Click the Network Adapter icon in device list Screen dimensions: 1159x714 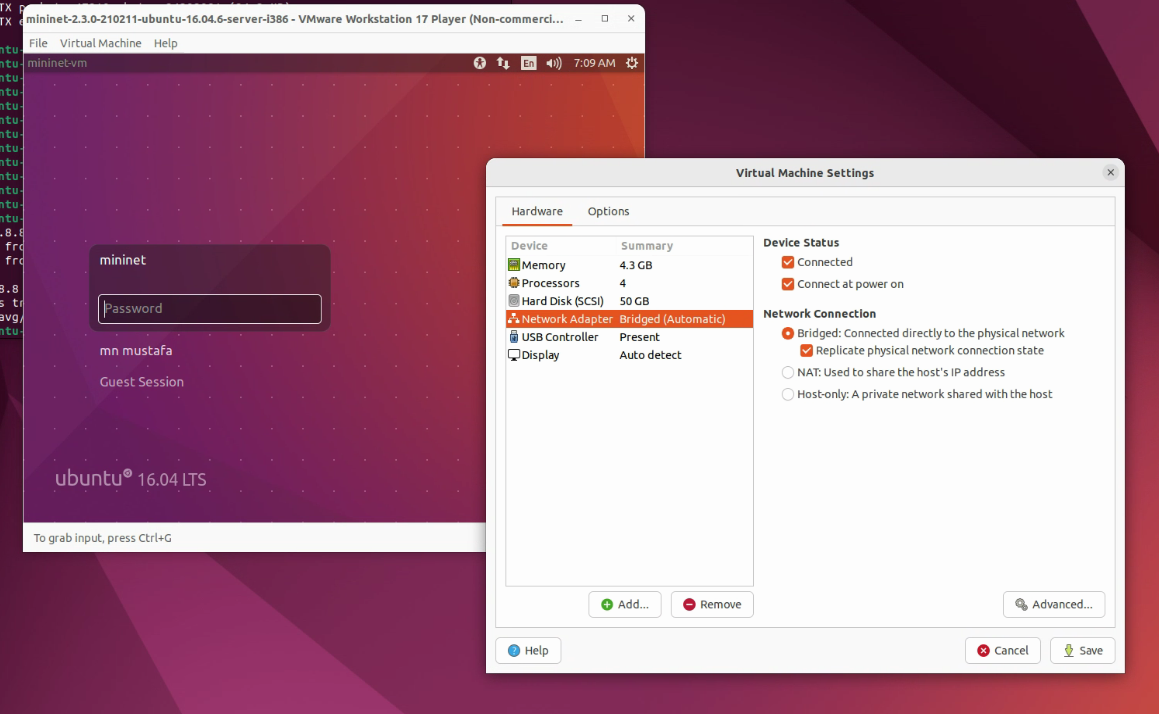(x=514, y=319)
